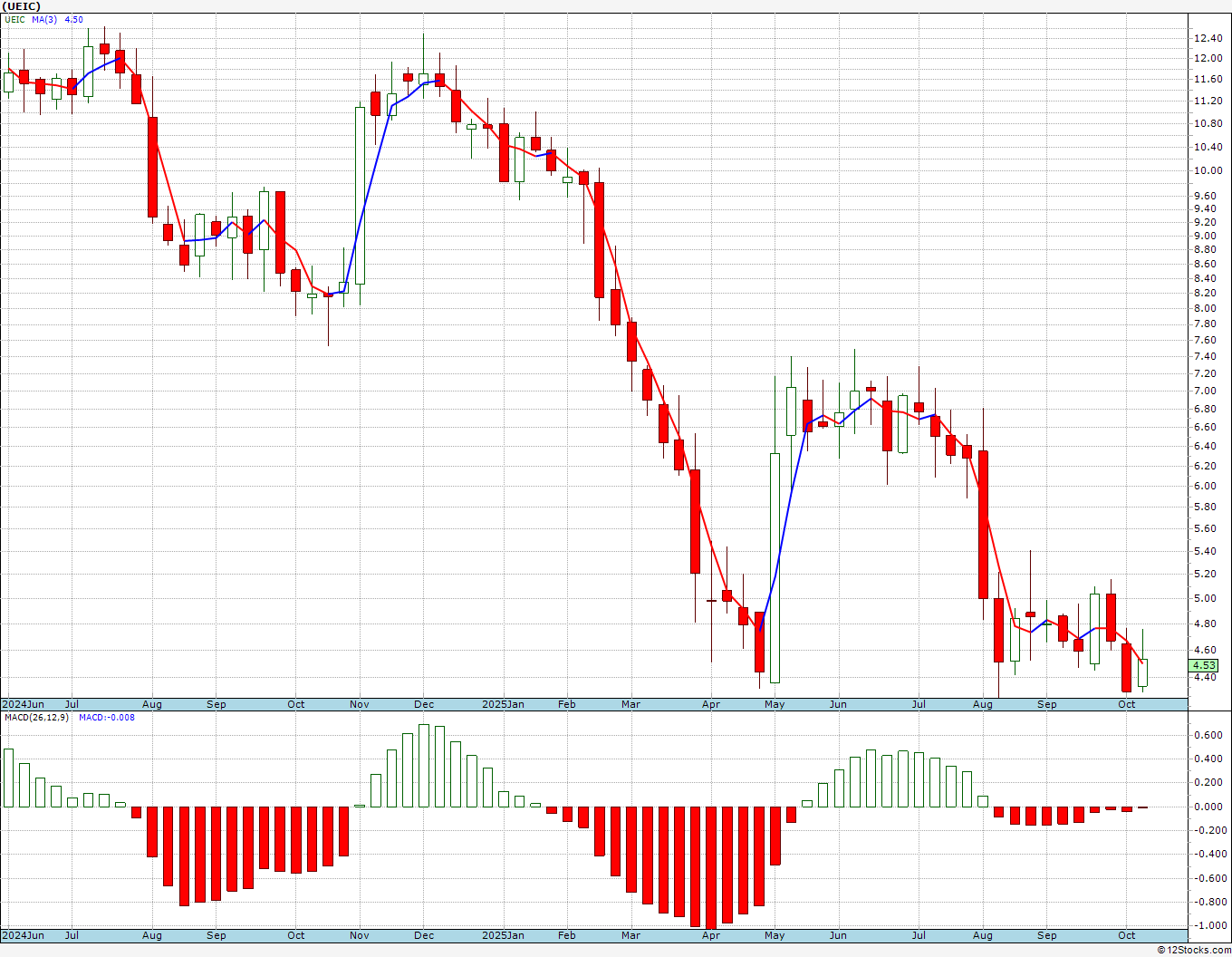Select Mar on the price chart date axis
This screenshot has width=1232, height=957.
(631, 704)
